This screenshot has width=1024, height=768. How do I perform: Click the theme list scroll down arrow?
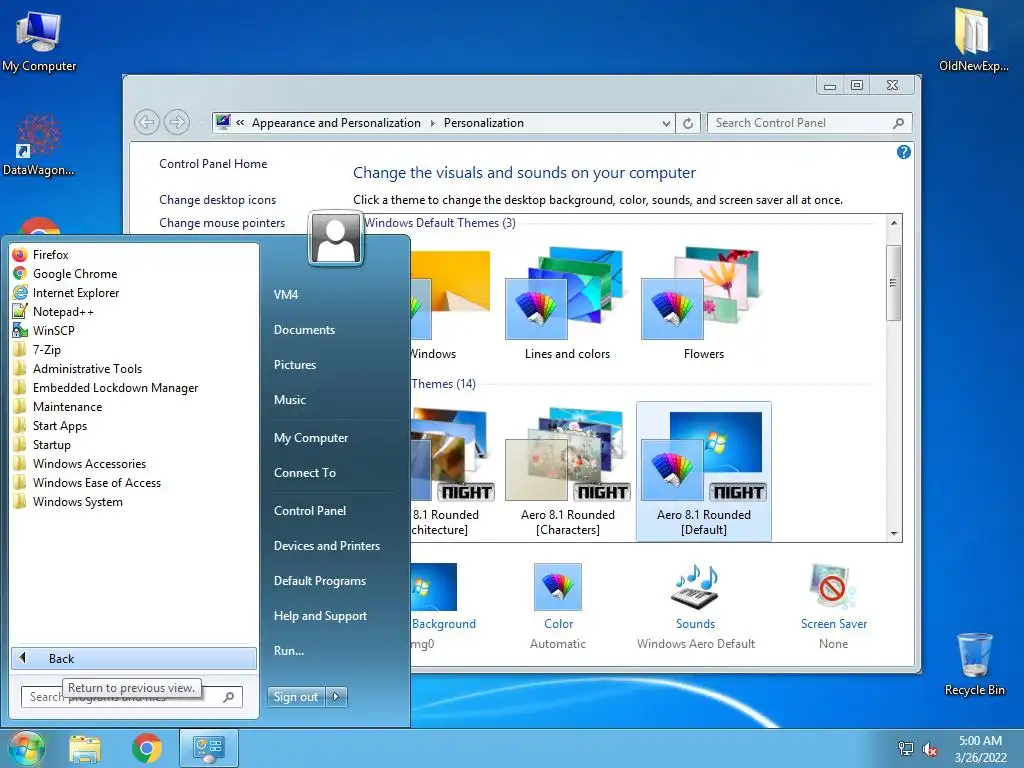click(894, 534)
